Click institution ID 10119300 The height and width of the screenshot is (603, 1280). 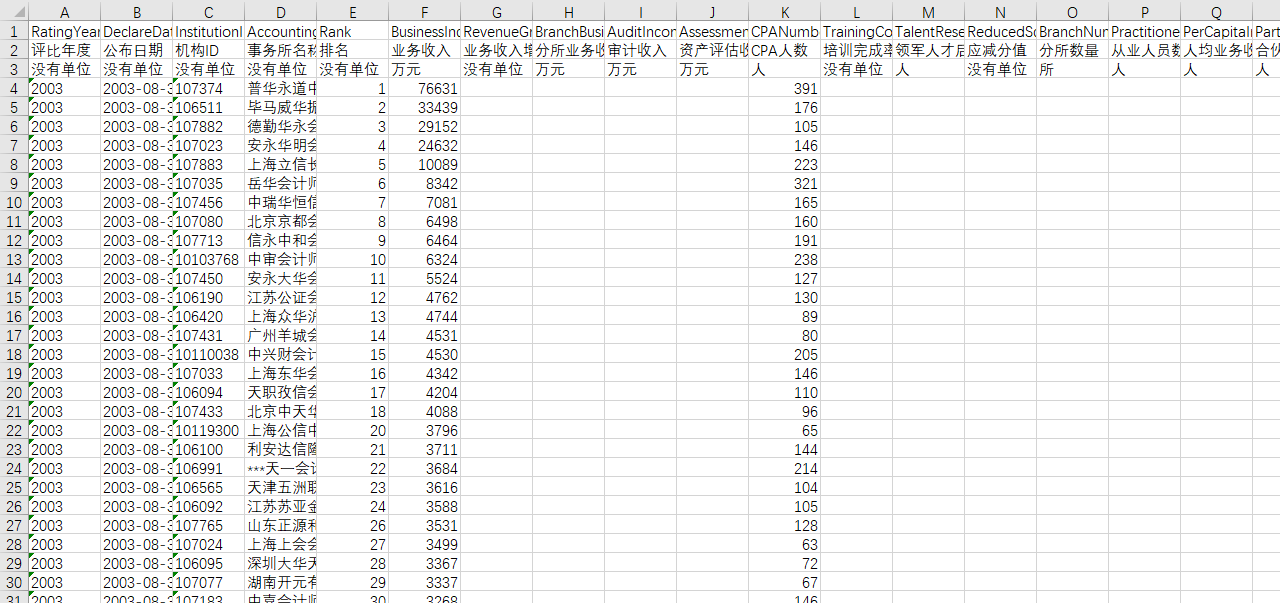[209, 430]
